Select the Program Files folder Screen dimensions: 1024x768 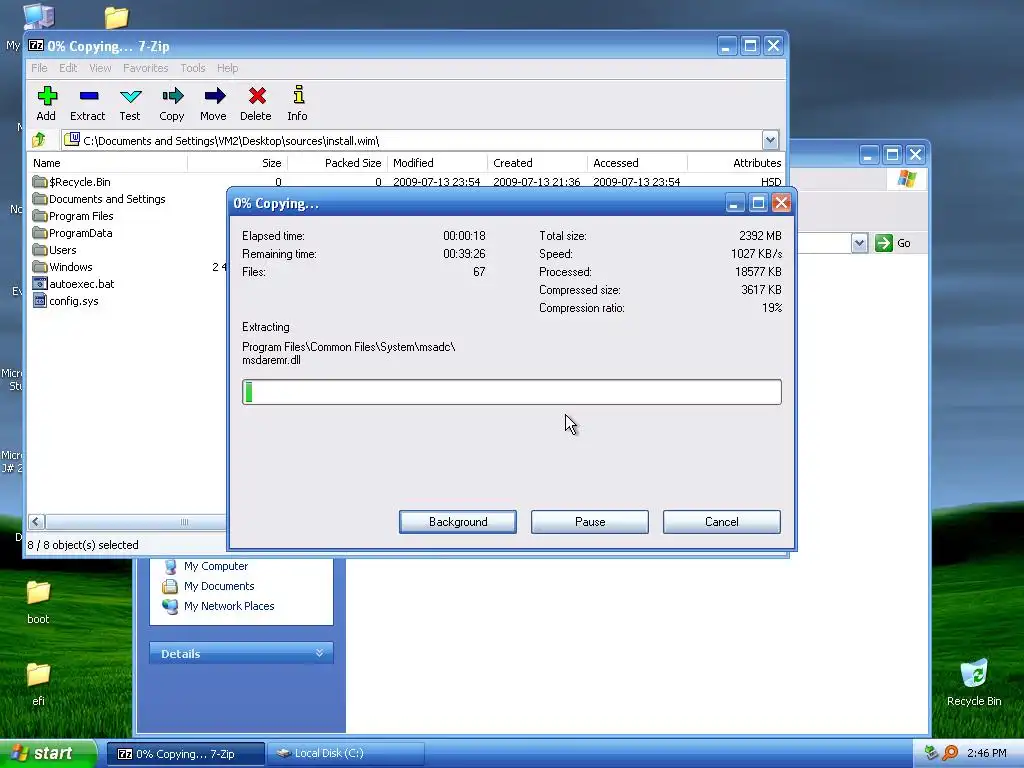tap(73, 216)
